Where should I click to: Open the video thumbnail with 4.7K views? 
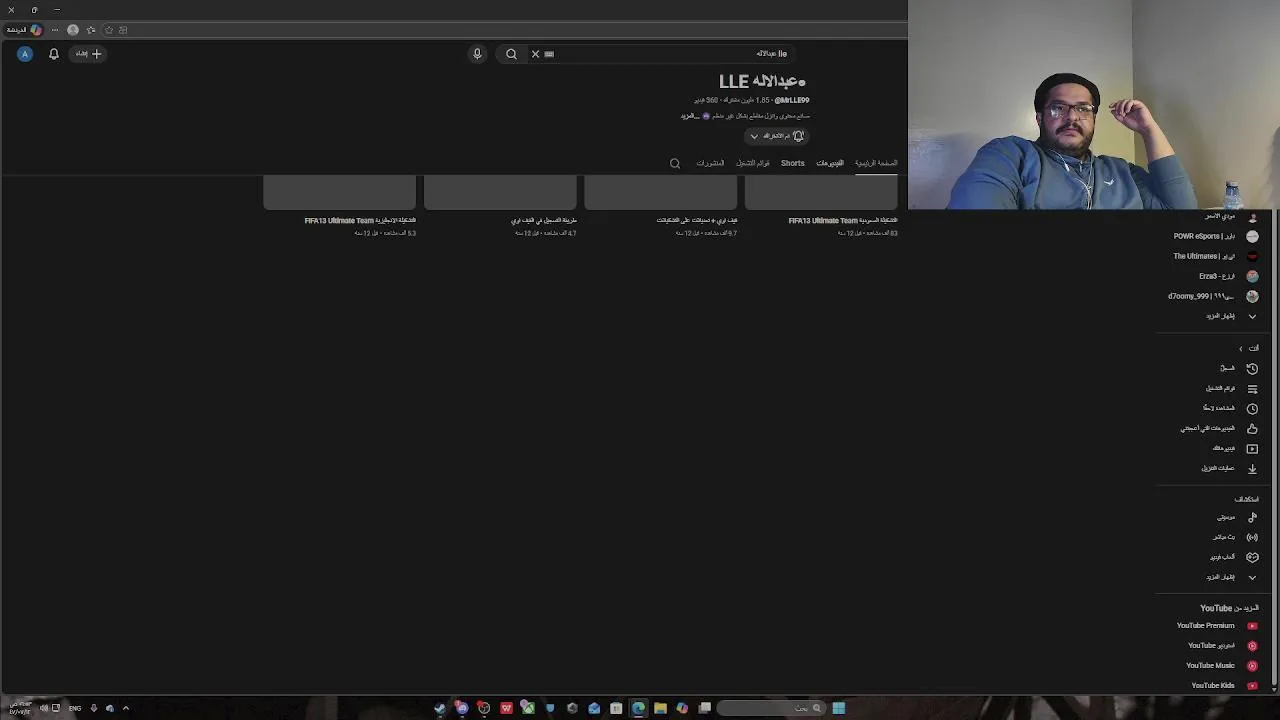click(x=500, y=192)
